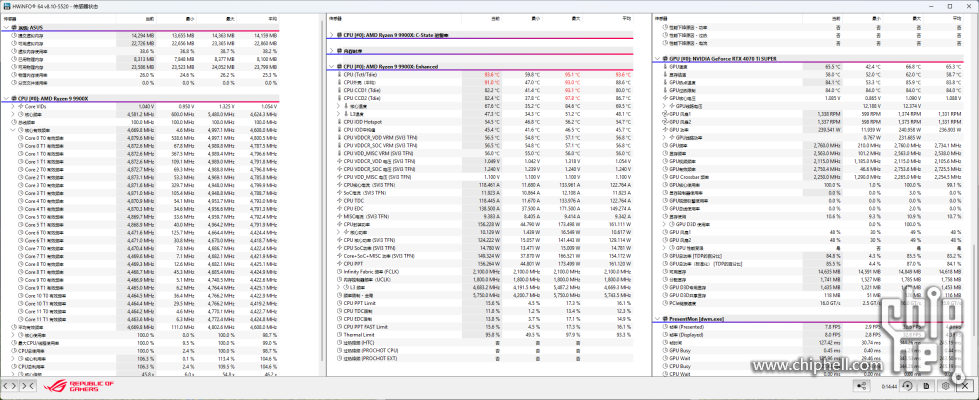The width and height of the screenshot is (979, 400).
Task: Click the 1,338 RPM GPU fan value
Action: [x=829, y=114]
